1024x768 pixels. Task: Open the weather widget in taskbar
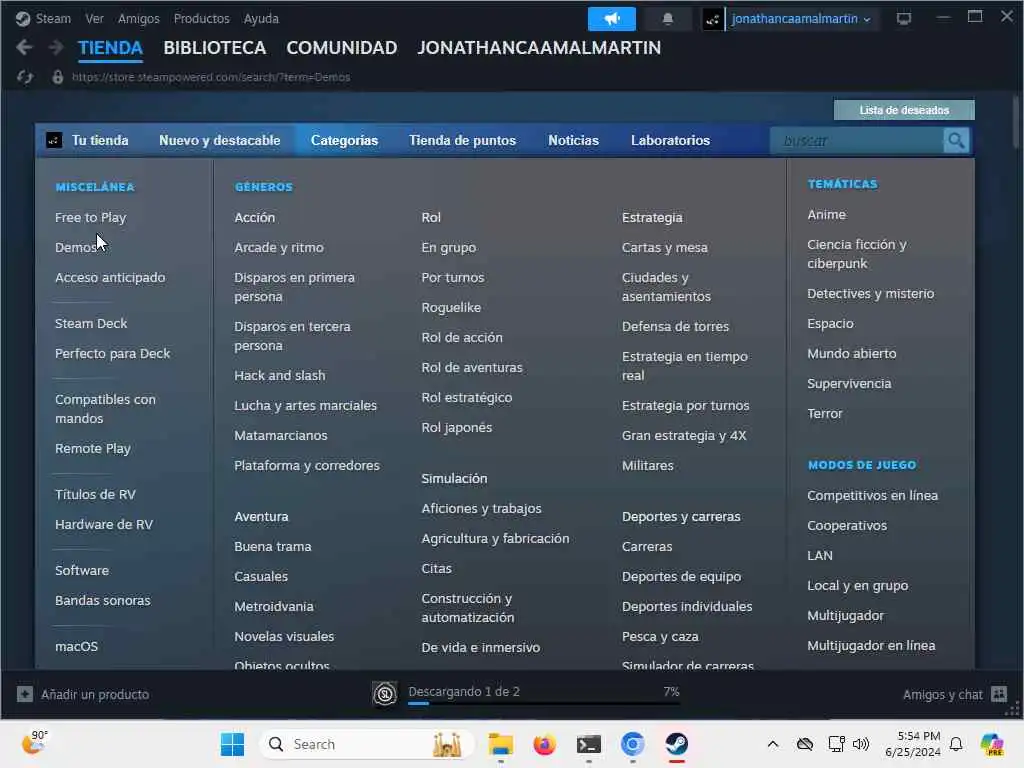tap(34, 743)
